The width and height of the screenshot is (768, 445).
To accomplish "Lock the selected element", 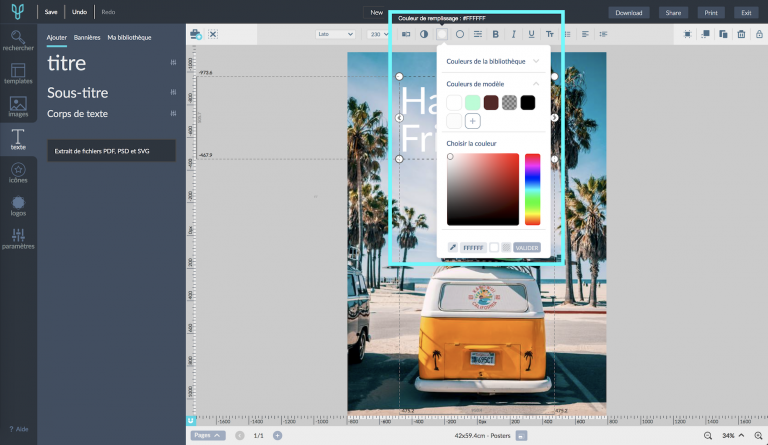I will pyautogui.click(x=758, y=34).
